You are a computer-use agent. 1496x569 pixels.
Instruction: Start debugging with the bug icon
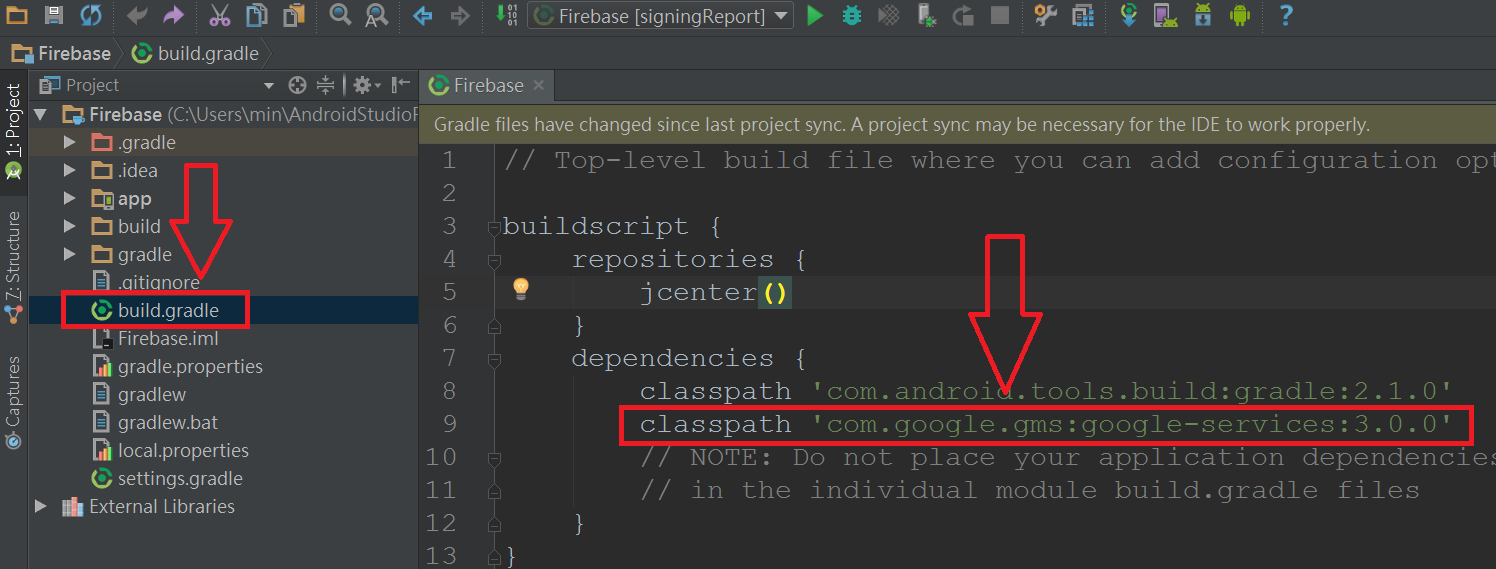pyautogui.click(x=852, y=15)
